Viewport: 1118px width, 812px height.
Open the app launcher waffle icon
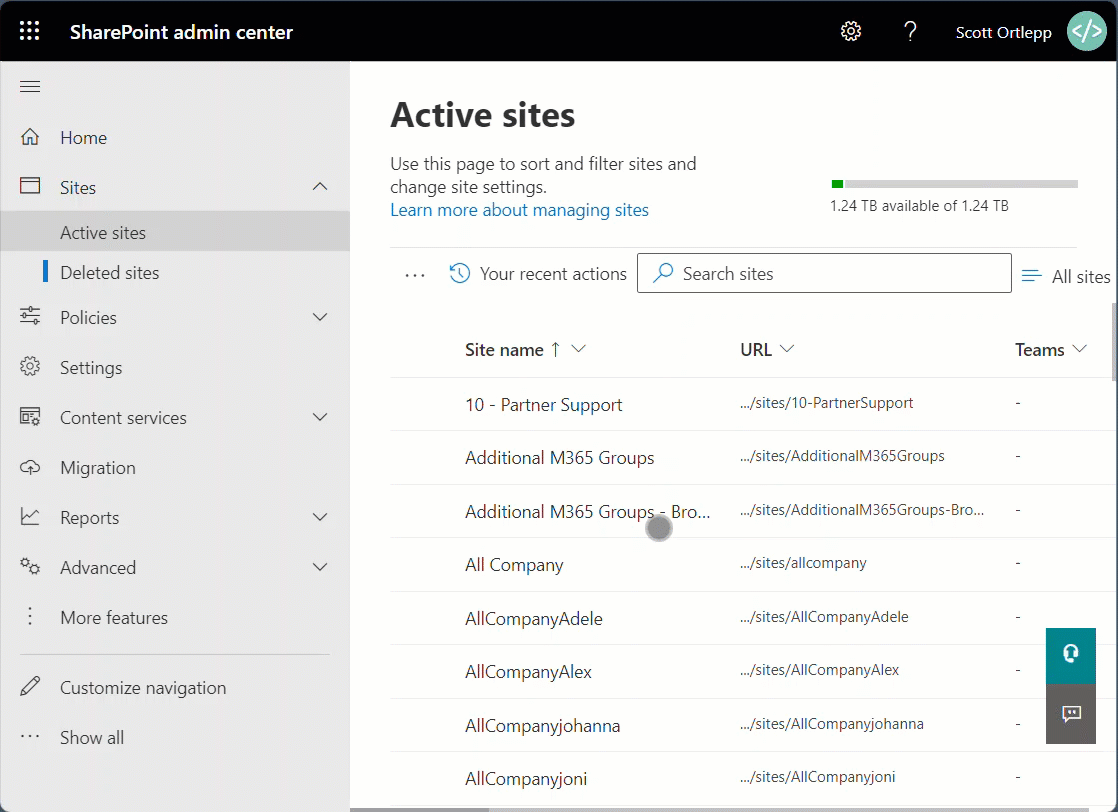point(29,31)
